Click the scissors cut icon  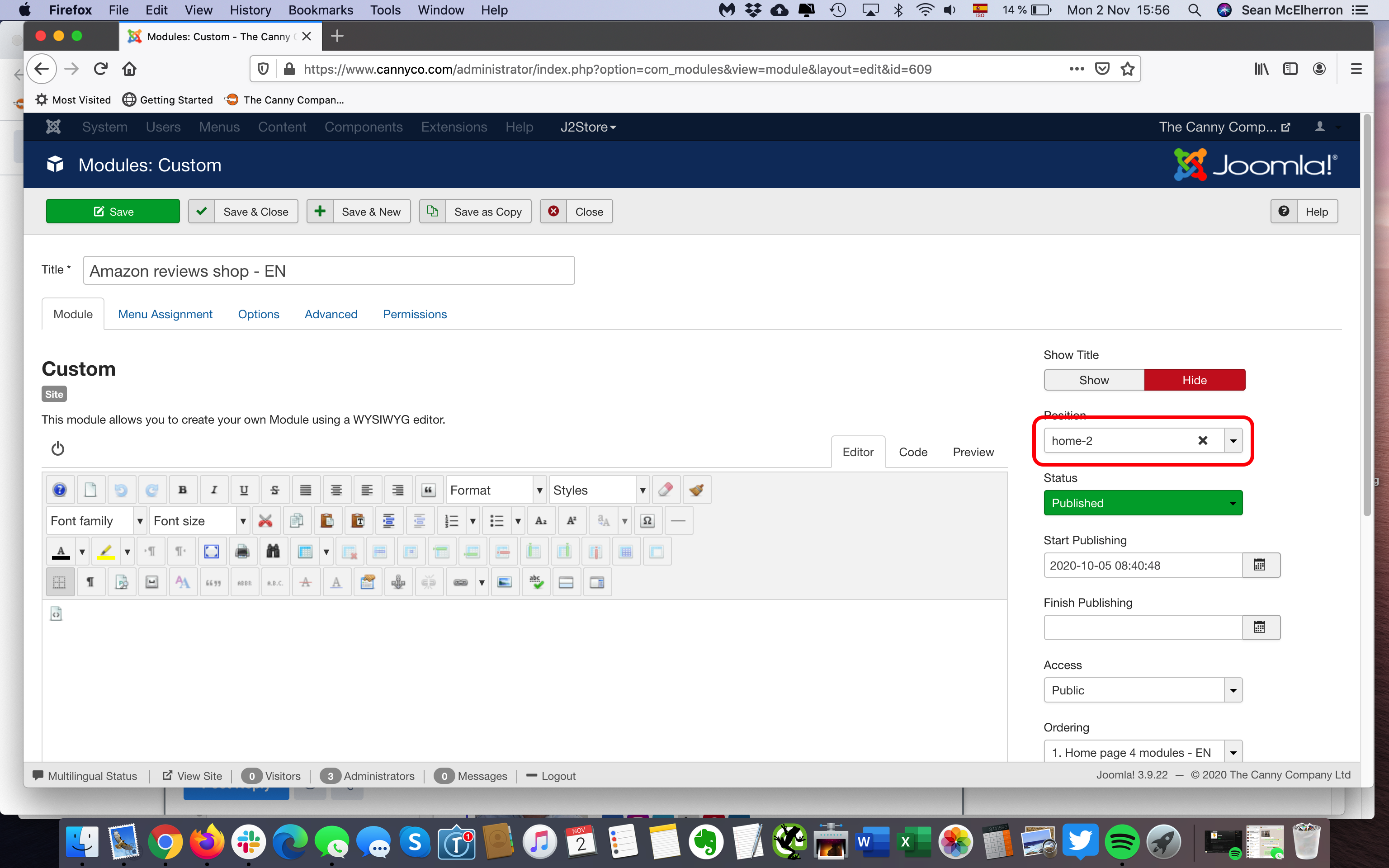click(x=265, y=521)
